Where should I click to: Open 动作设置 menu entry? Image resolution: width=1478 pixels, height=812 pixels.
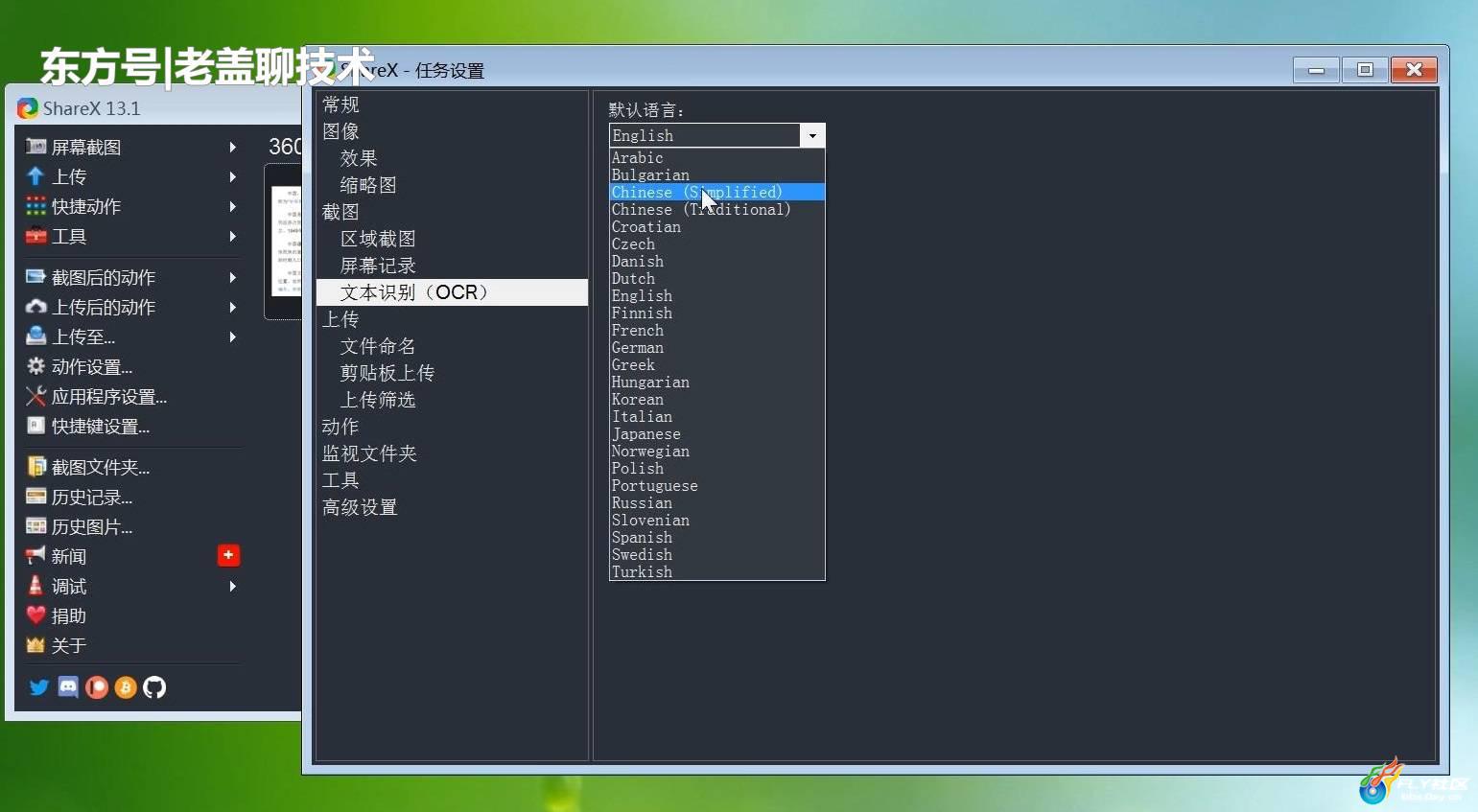click(x=92, y=366)
